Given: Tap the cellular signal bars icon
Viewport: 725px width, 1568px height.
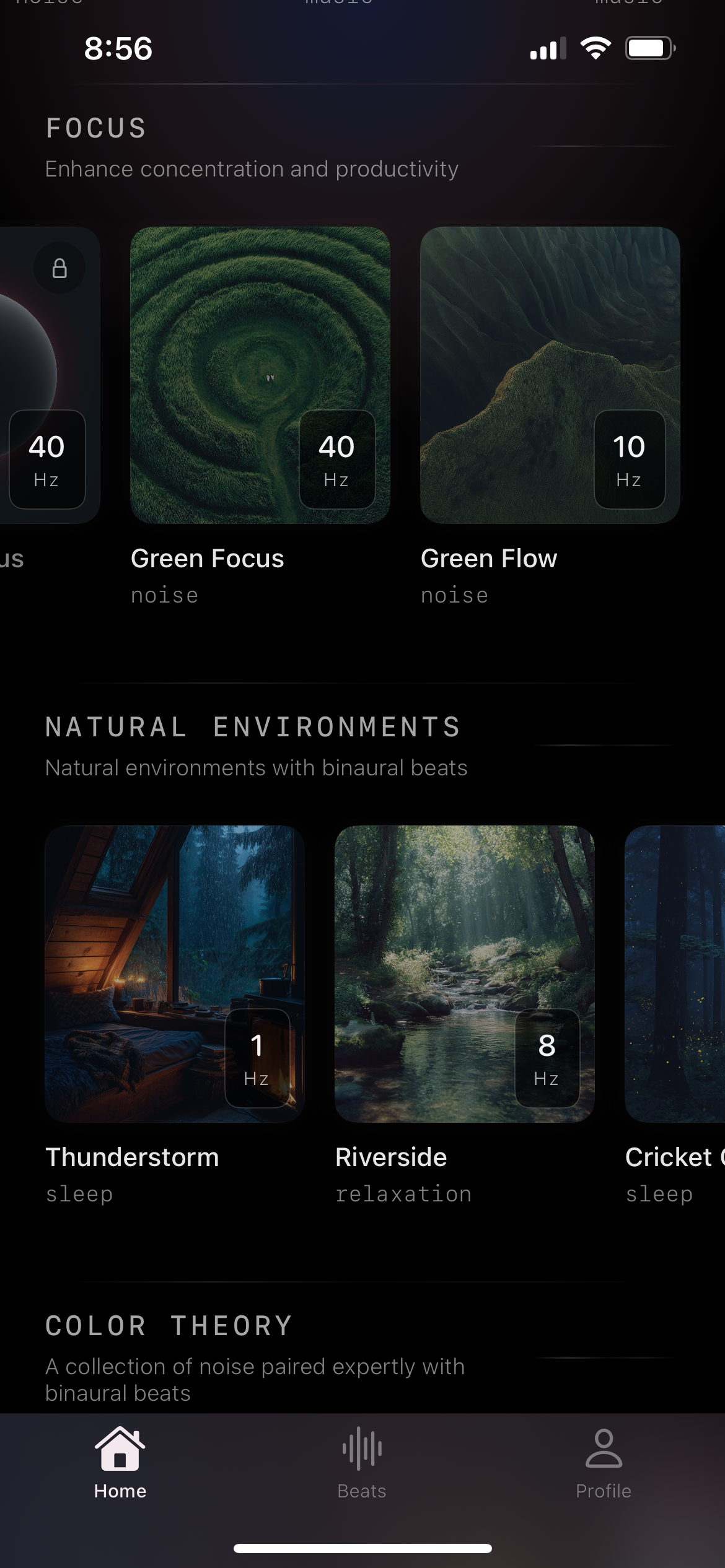Looking at the screenshot, I should click(x=548, y=48).
